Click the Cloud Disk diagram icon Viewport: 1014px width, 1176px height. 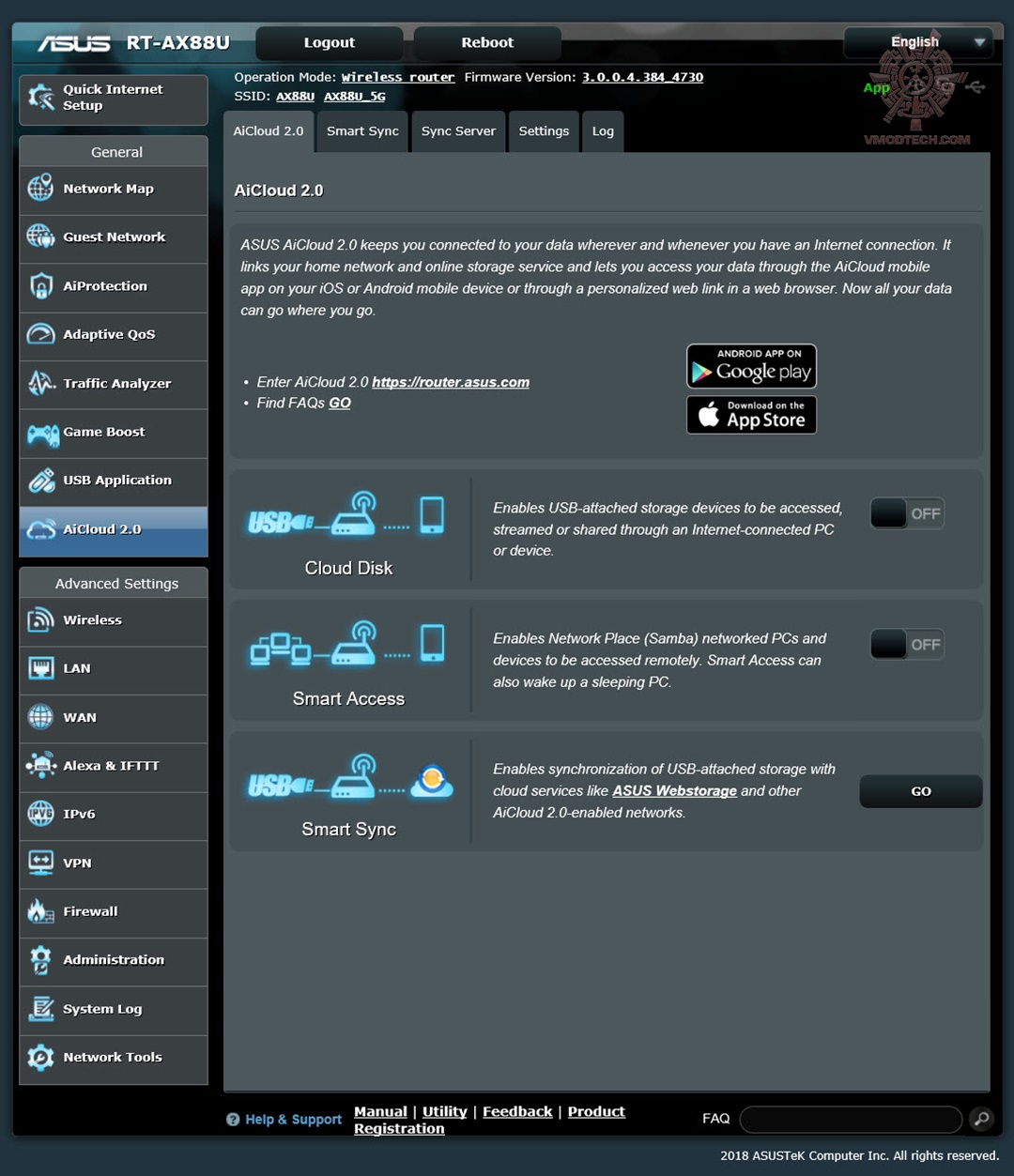pyautogui.click(x=346, y=514)
